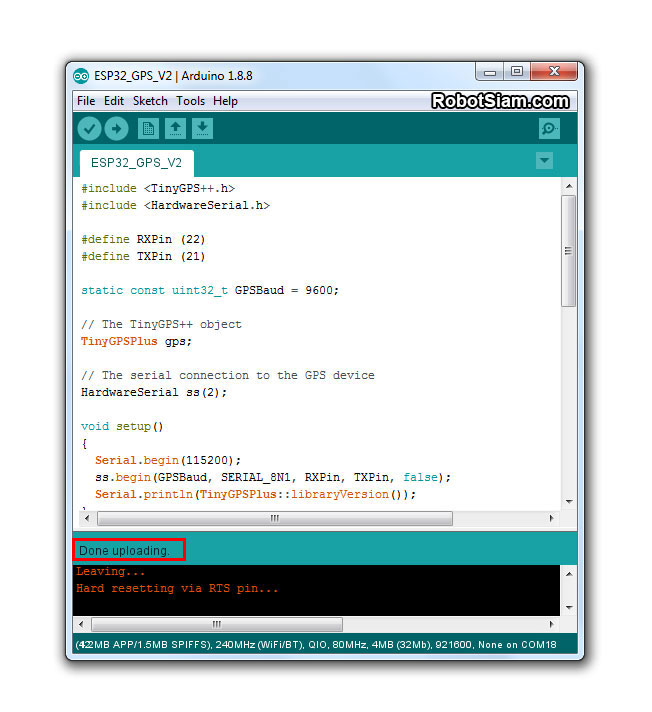Click 'Hard resetting via RTS pin...' console line

[177, 589]
